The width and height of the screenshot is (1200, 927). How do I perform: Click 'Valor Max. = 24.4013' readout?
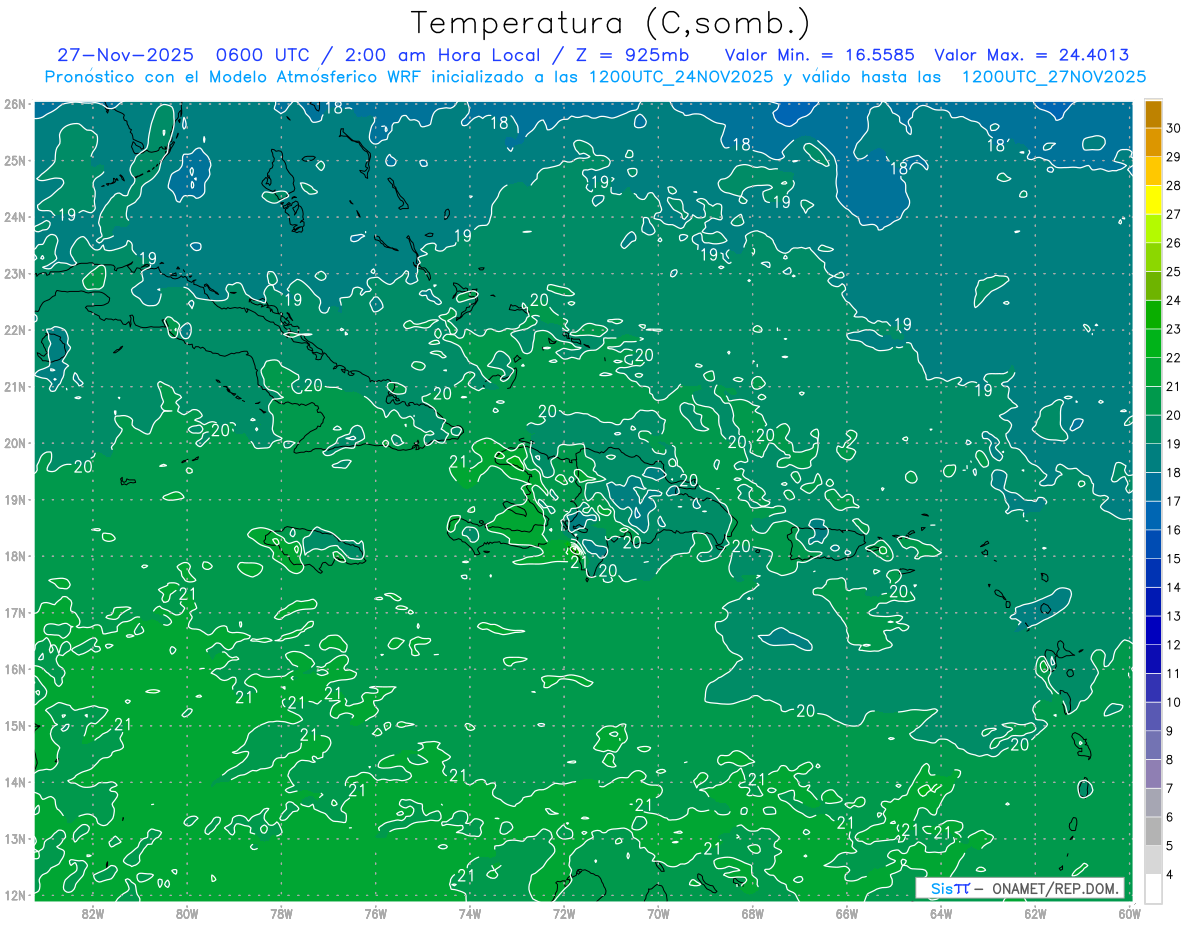(1032, 55)
